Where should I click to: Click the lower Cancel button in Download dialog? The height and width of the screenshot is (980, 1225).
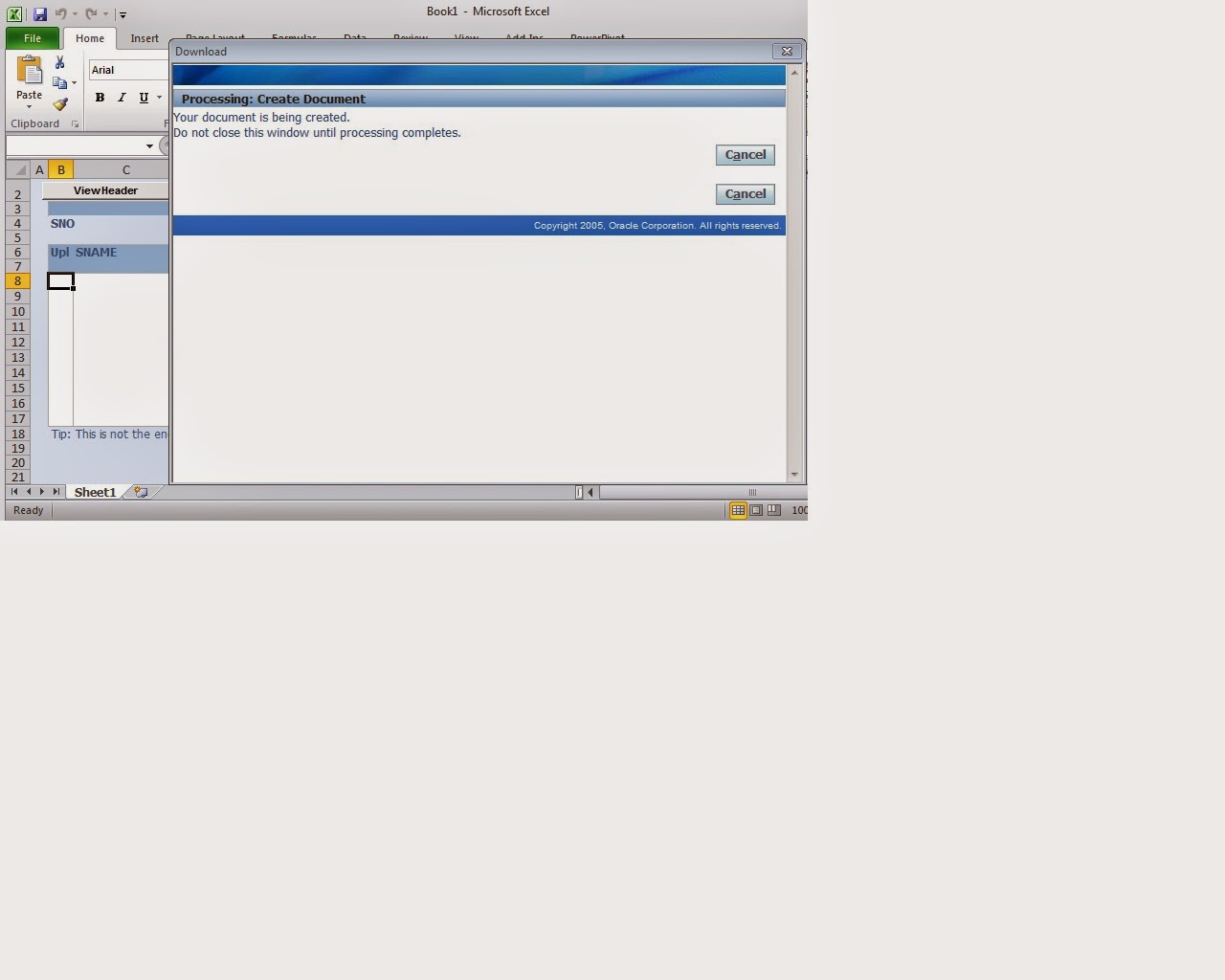coord(745,193)
